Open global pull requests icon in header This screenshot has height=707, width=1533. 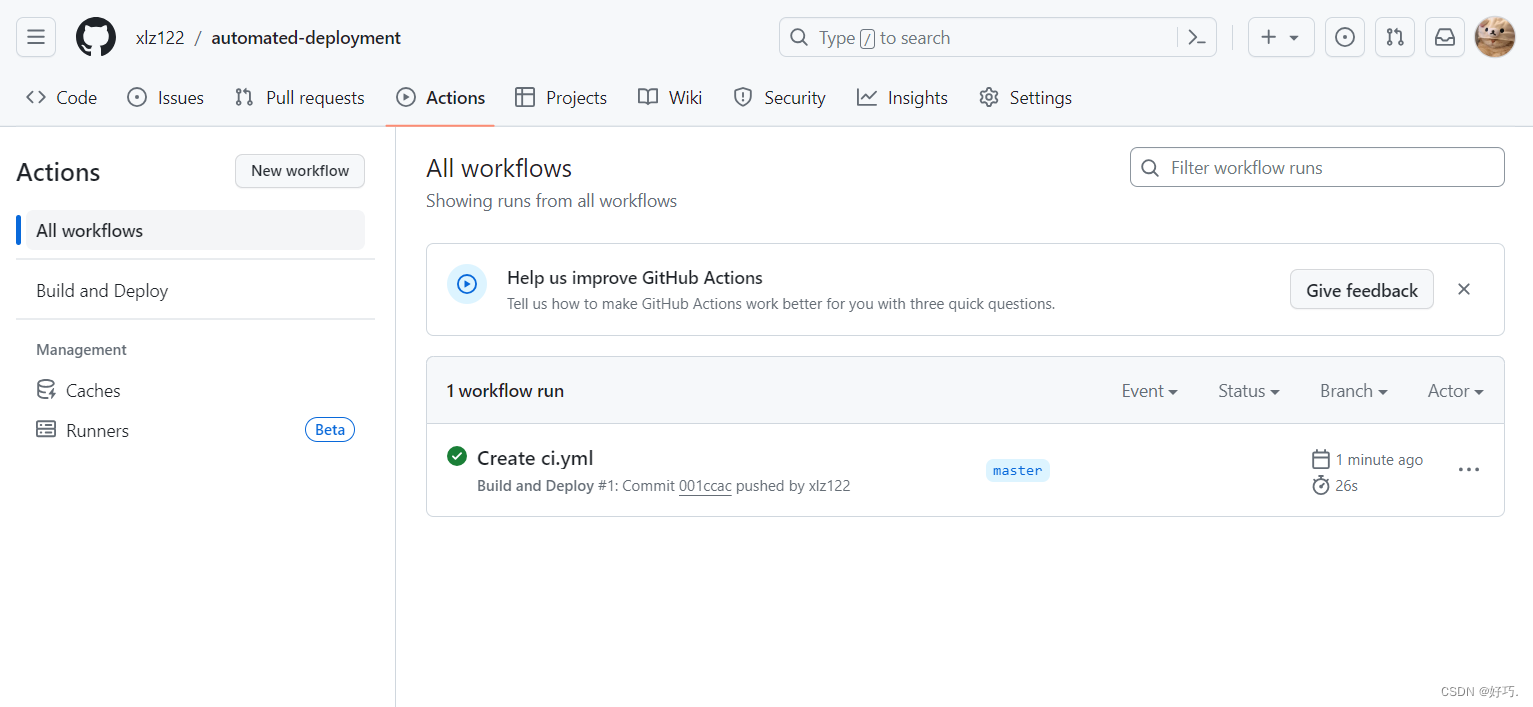[x=1395, y=38]
